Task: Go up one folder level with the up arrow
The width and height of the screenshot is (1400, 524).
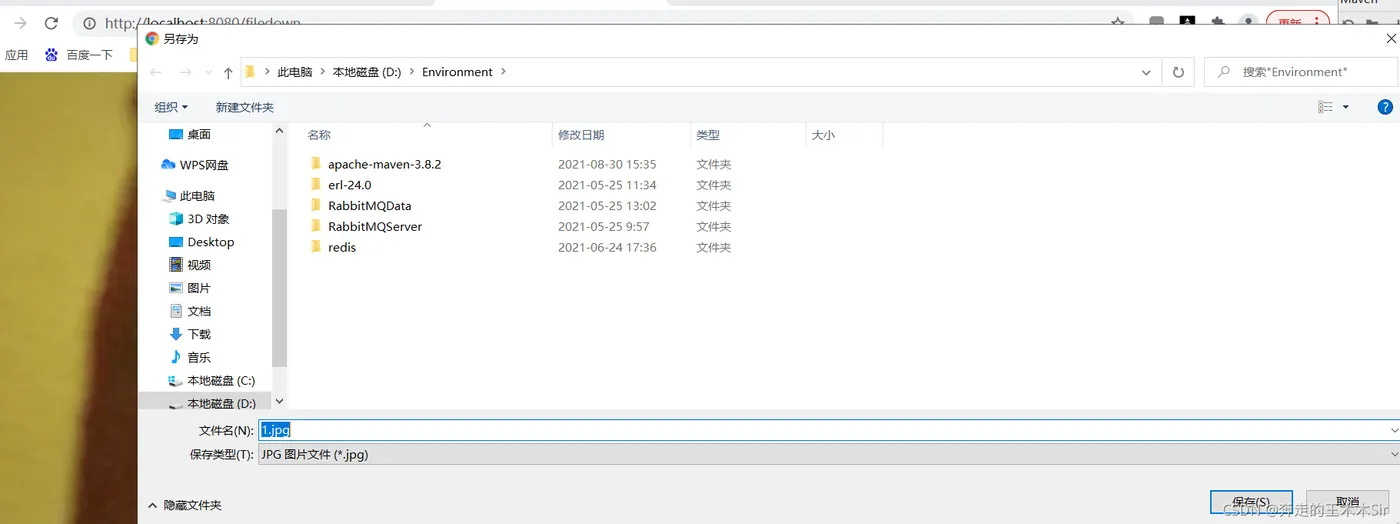Action: tap(228, 72)
